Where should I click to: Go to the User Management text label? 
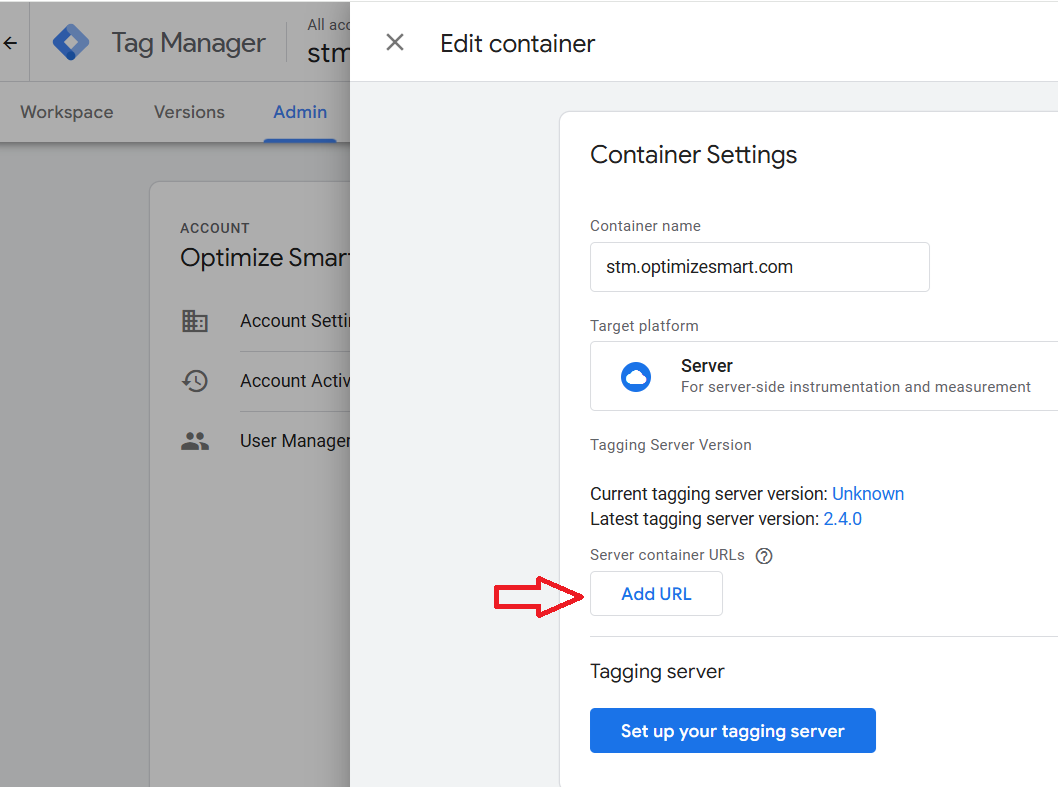pyautogui.click(x=294, y=441)
